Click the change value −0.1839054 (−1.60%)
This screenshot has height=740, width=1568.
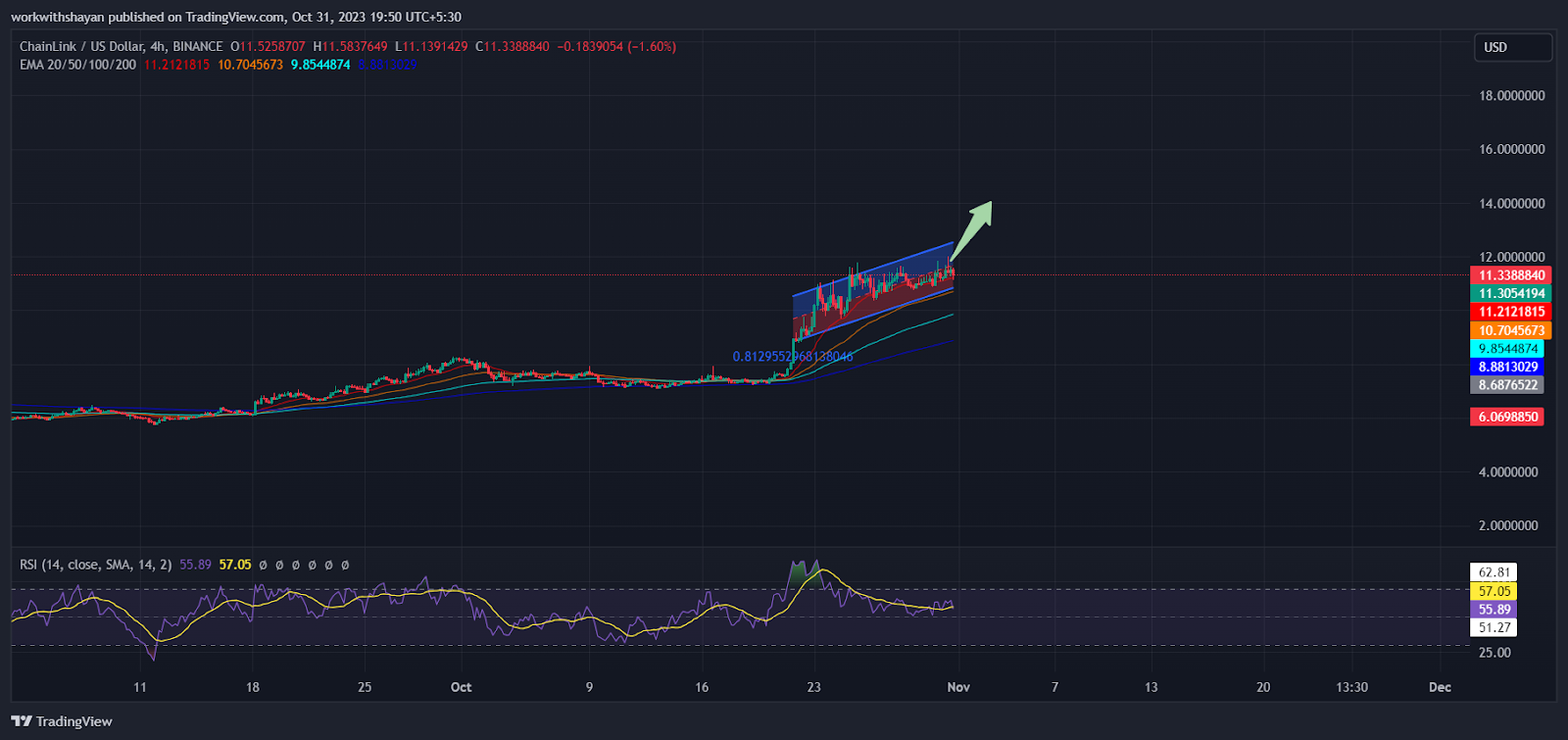pos(616,46)
